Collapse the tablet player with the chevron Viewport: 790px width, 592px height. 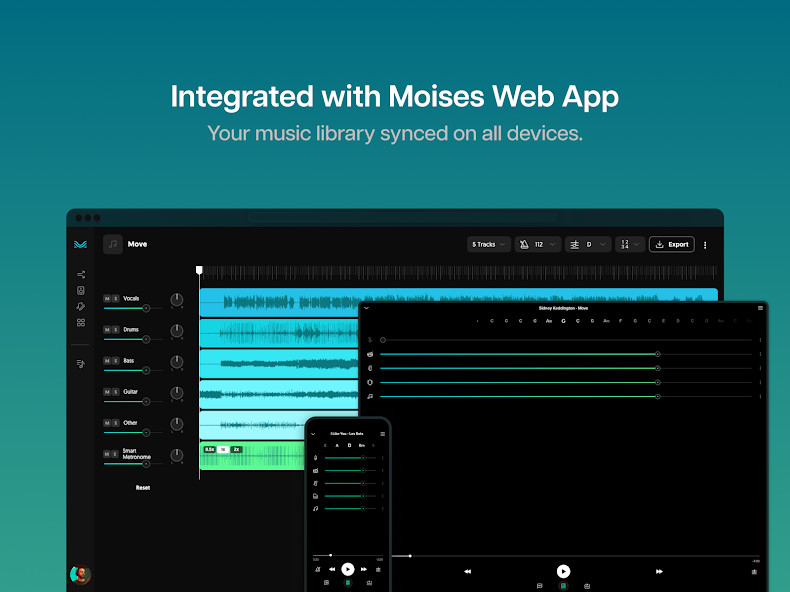tap(366, 308)
